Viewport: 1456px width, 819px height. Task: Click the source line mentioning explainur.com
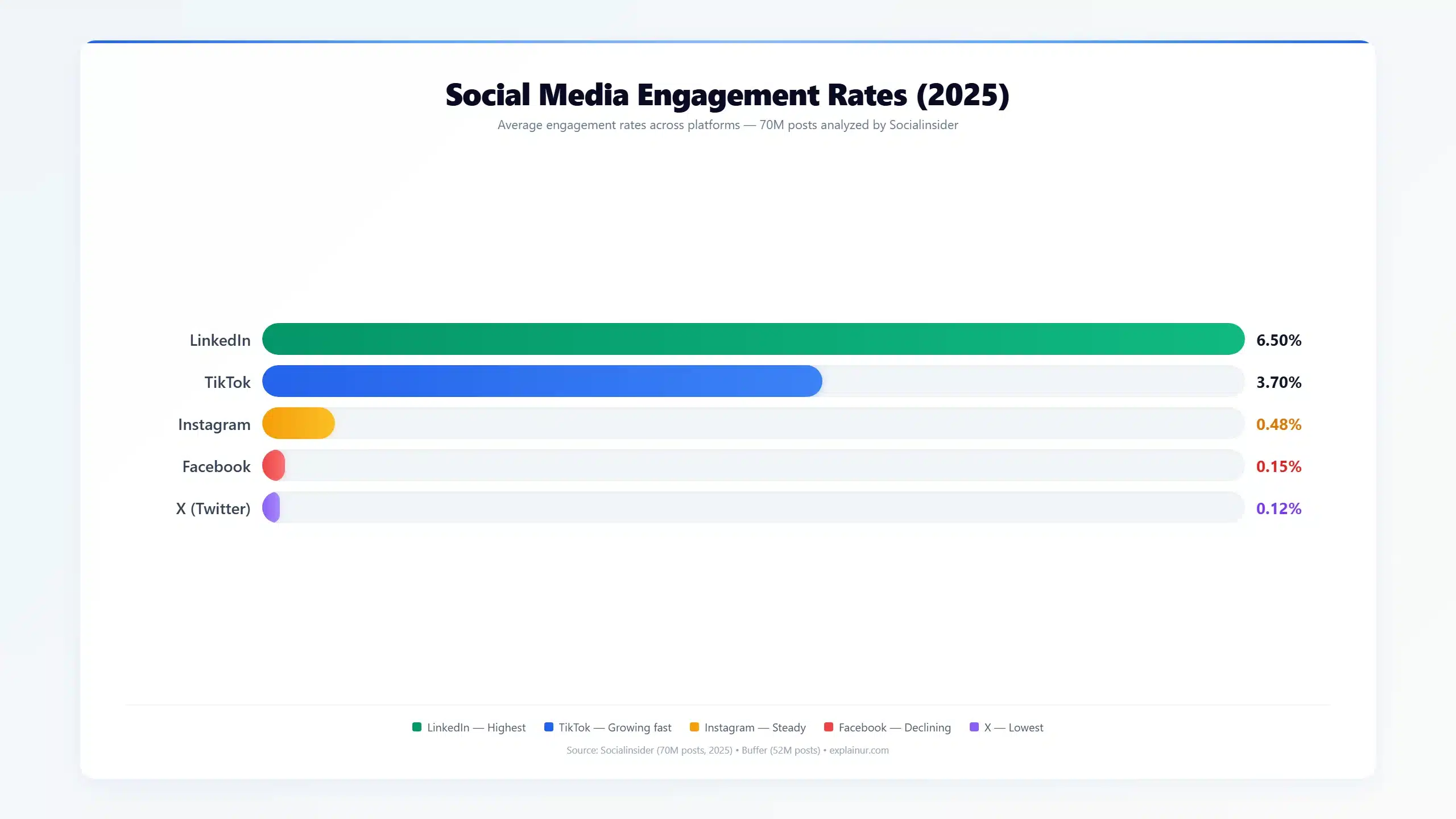[727, 750]
